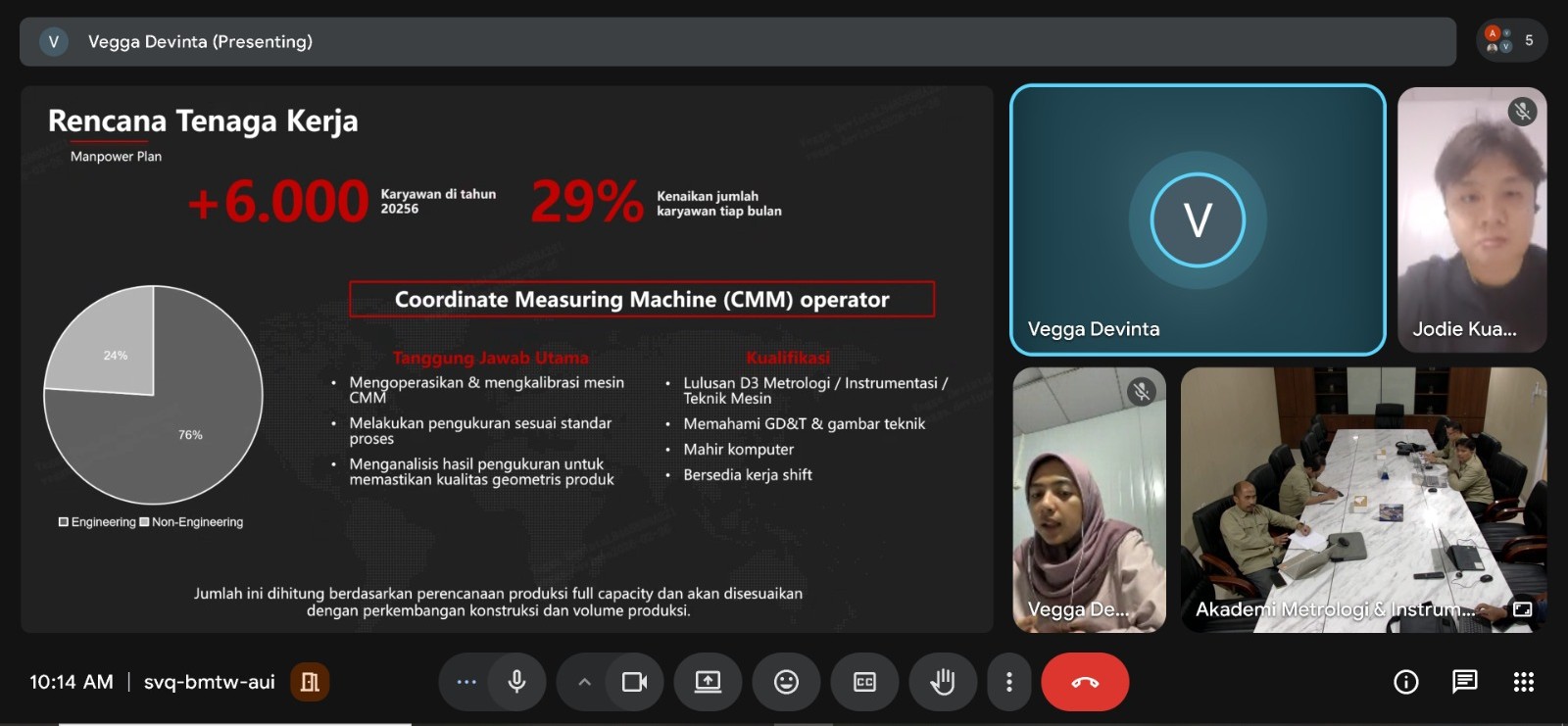Open the audio settings ellipsis menu
1568x726 pixels.
click(x=466, y=682)
